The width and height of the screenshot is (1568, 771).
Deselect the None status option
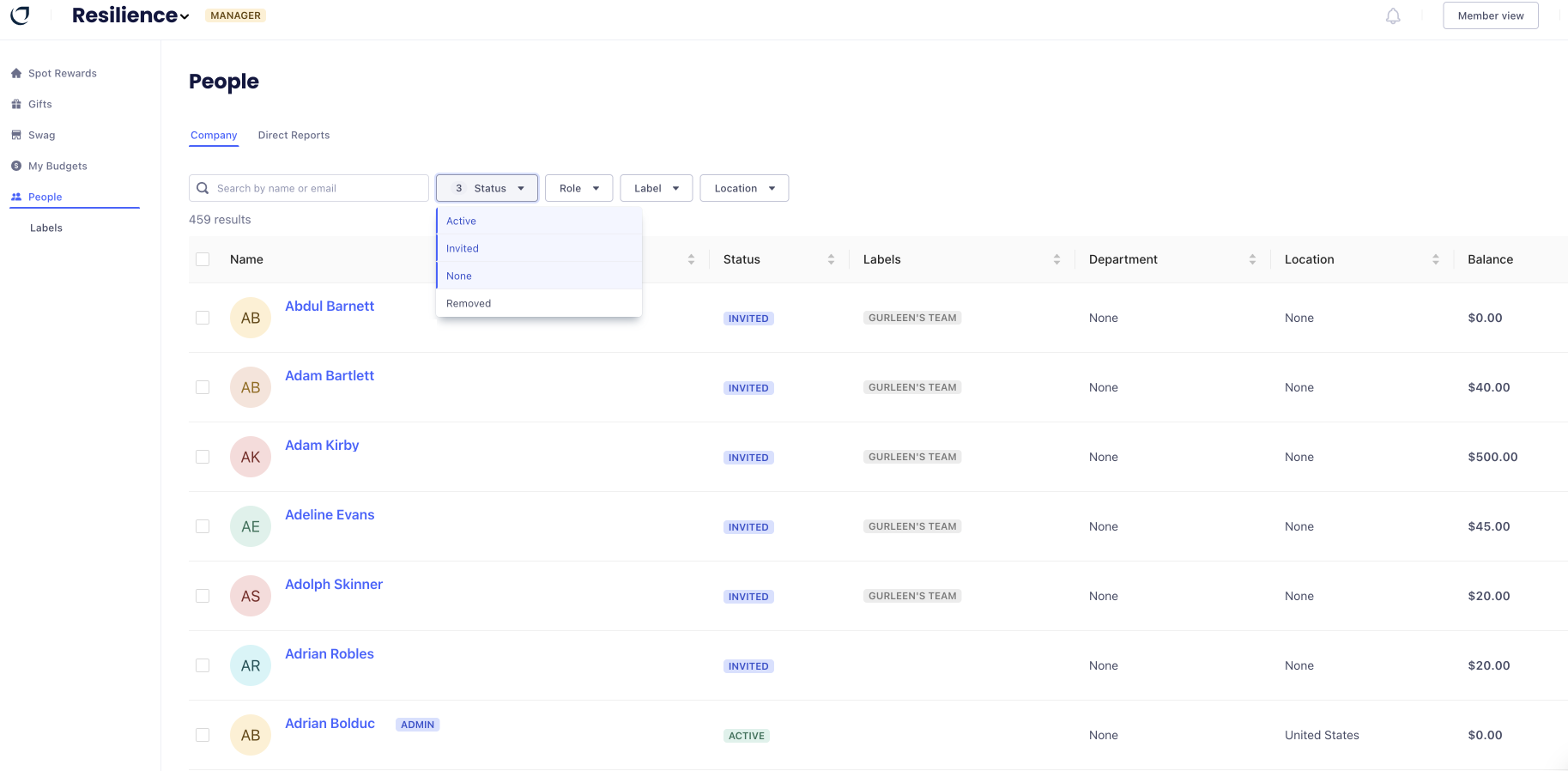coord(539,276)
